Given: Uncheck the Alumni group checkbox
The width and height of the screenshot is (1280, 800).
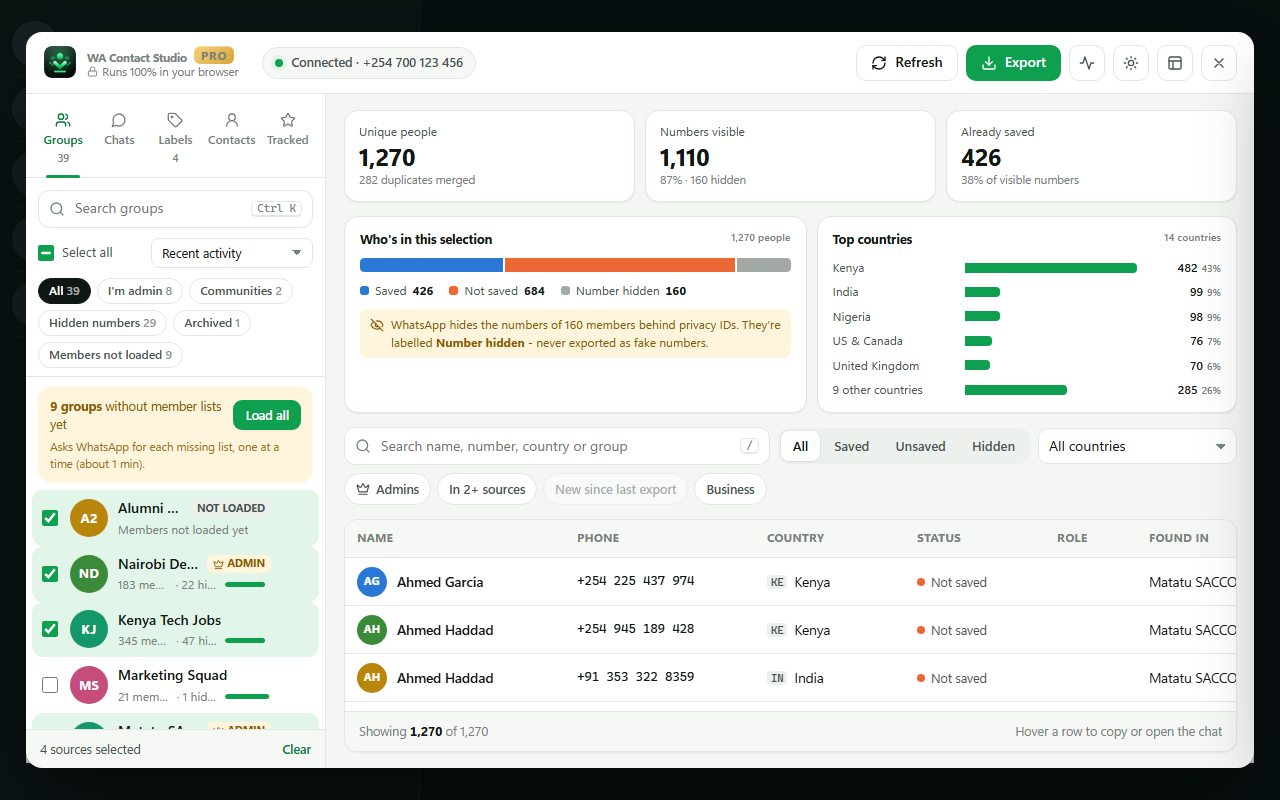Looking at the screenshot, I should (50, 518).
